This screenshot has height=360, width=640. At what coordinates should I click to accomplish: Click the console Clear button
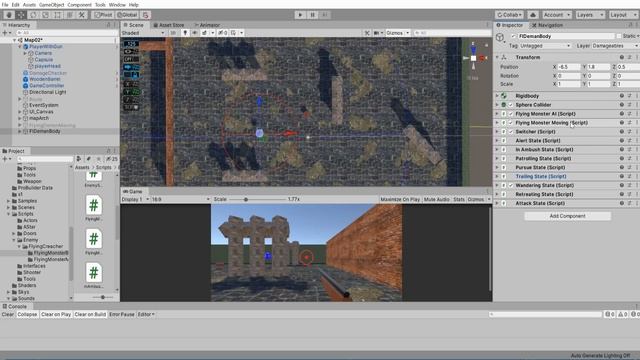8,314
